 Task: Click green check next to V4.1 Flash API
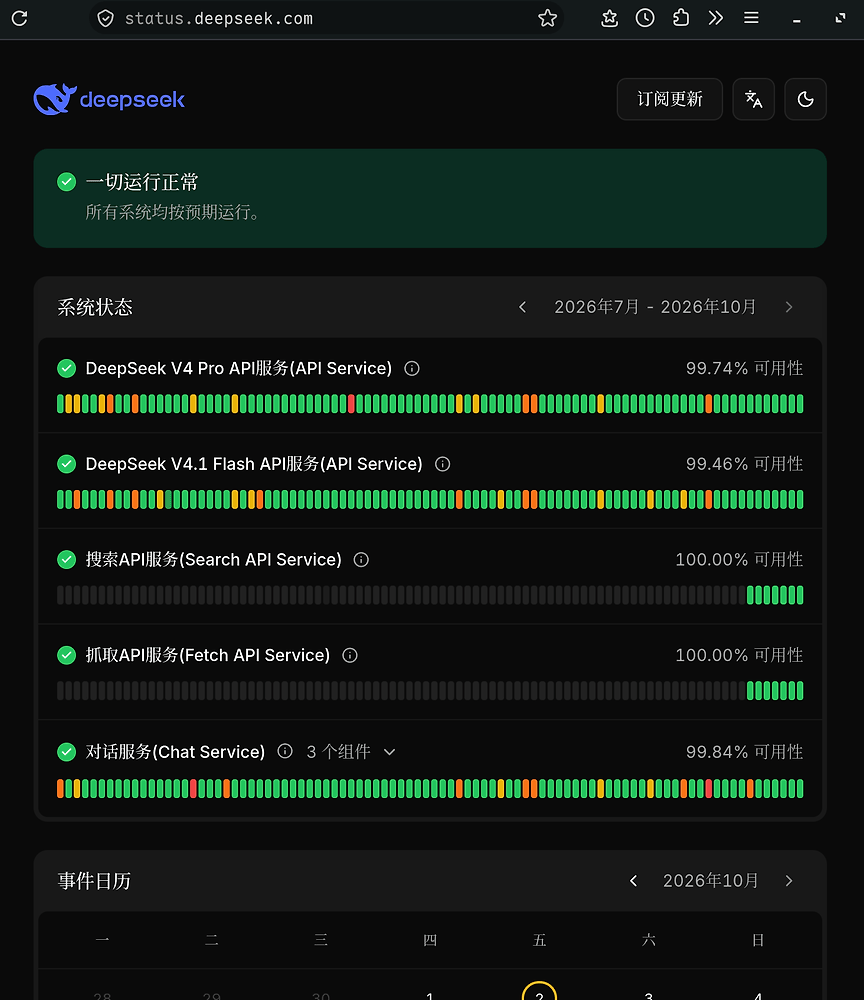click(x=66, y=464)
